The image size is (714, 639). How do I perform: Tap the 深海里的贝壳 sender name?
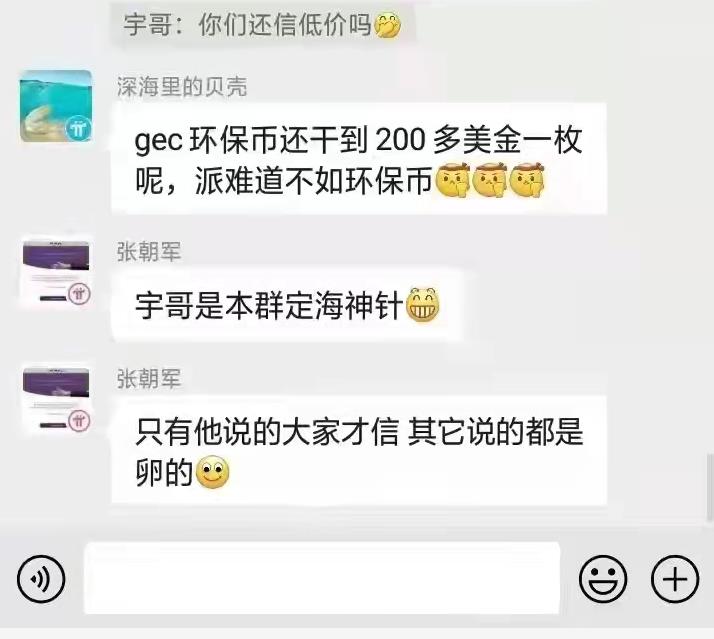[182, 87]
